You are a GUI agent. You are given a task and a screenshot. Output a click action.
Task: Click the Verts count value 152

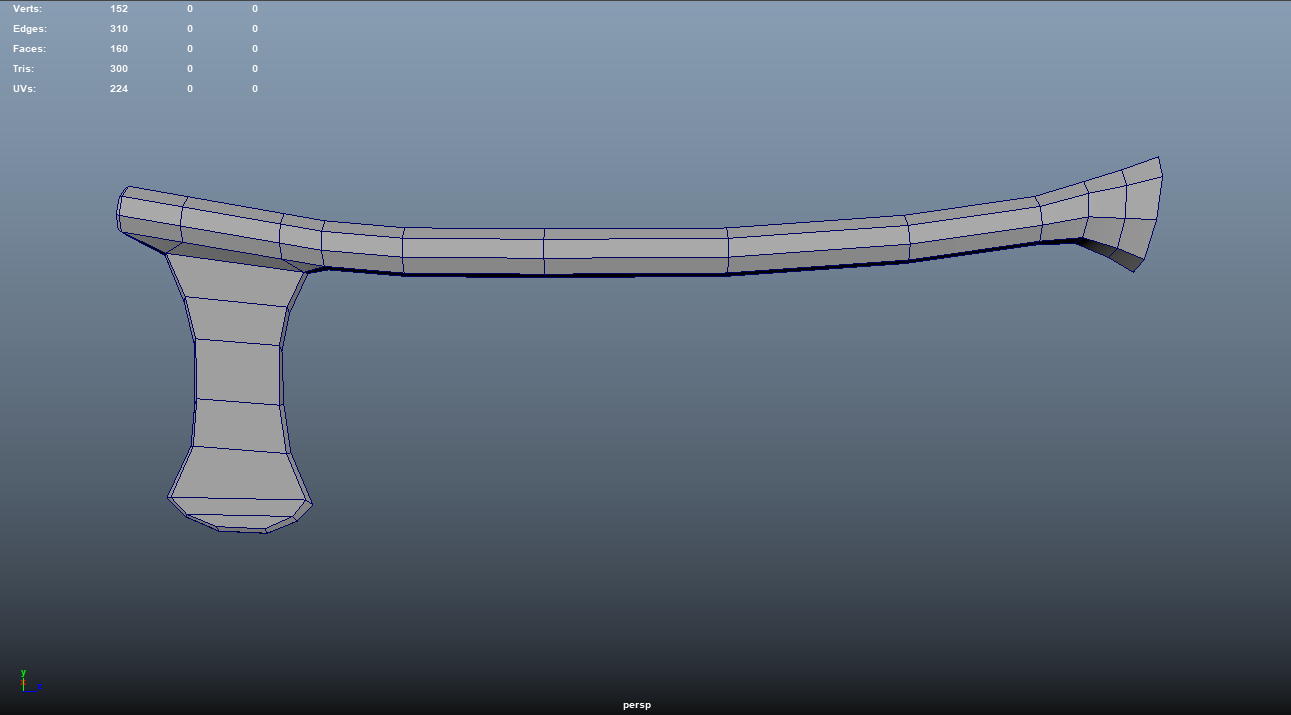[x=119, y=9]
